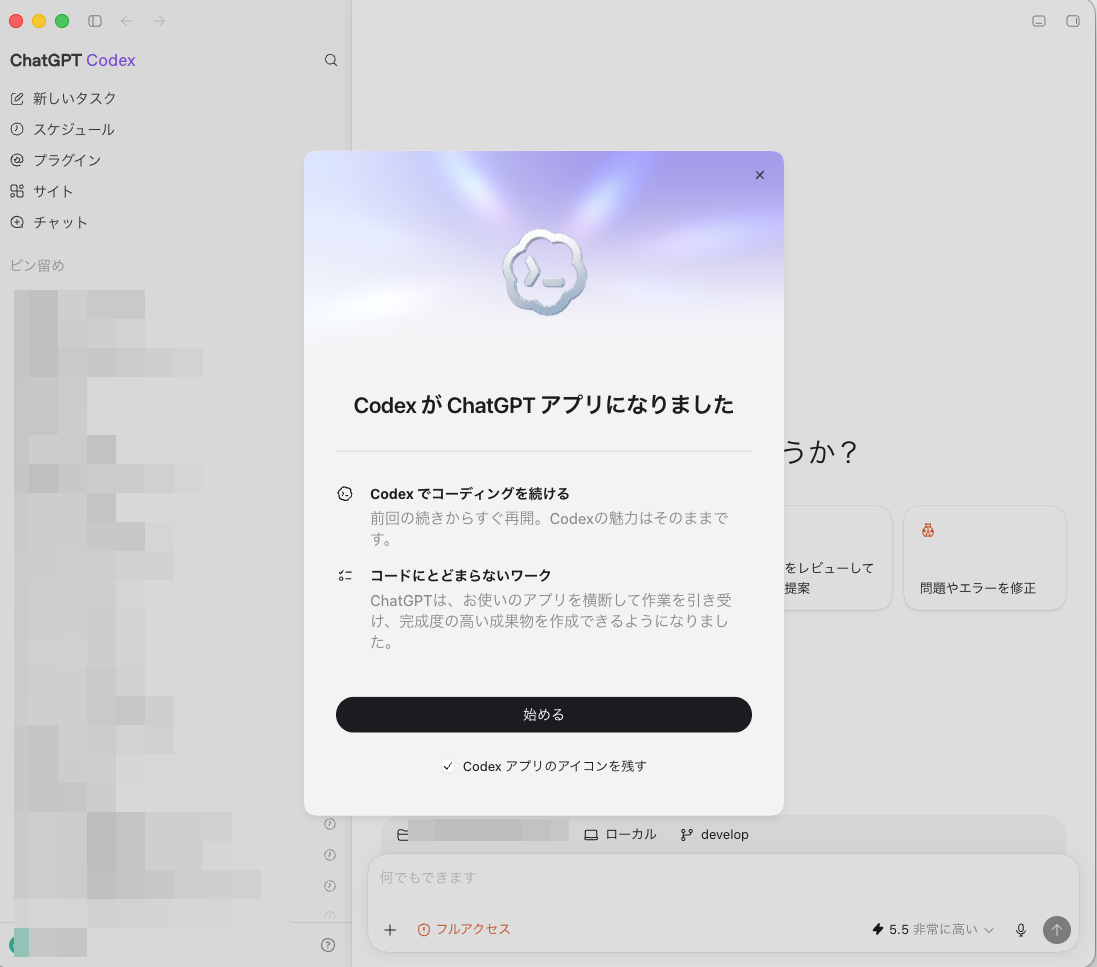Click the send arrow button

pos(1056,930)
